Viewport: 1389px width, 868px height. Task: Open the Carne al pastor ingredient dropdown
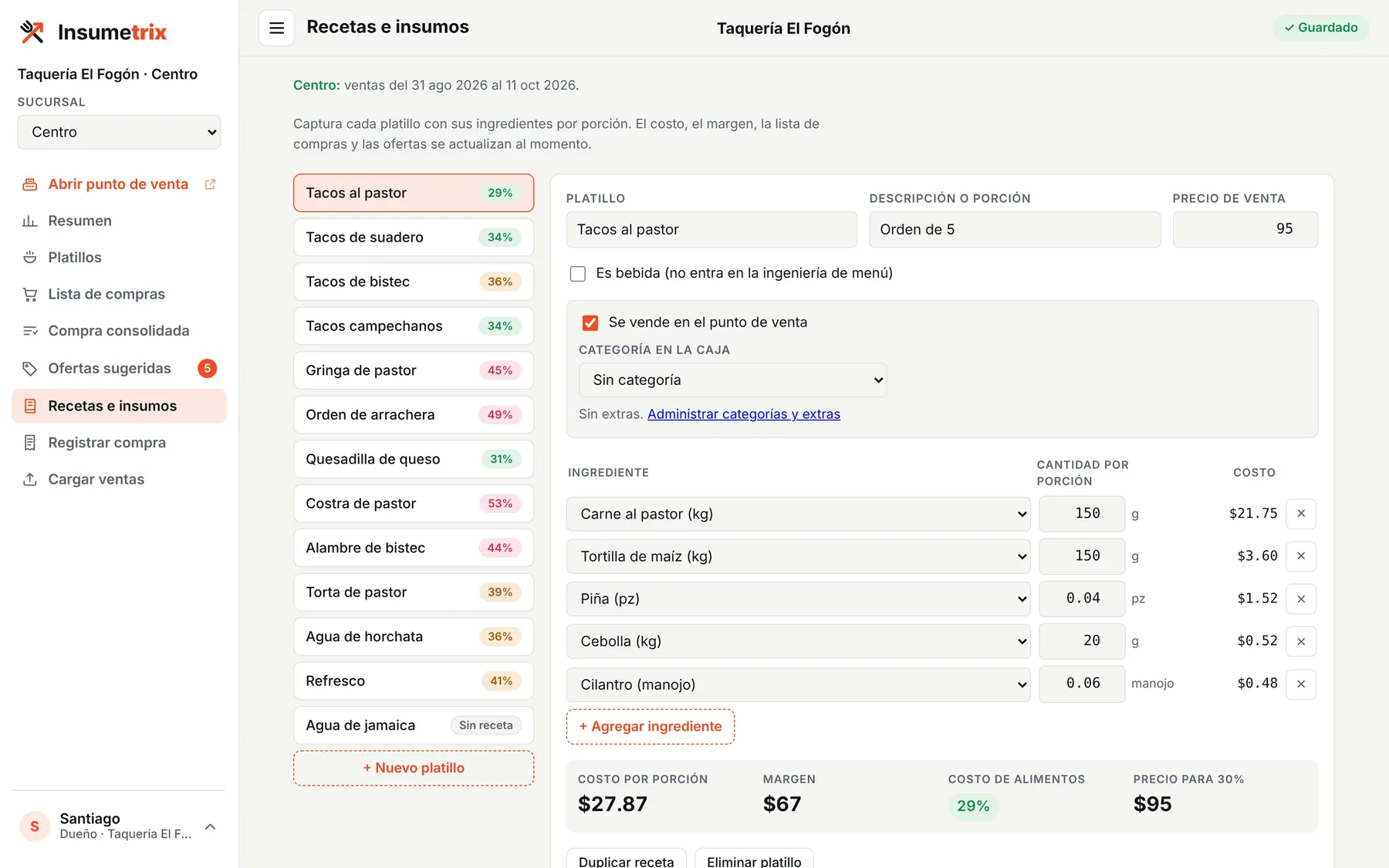[798, 514]
